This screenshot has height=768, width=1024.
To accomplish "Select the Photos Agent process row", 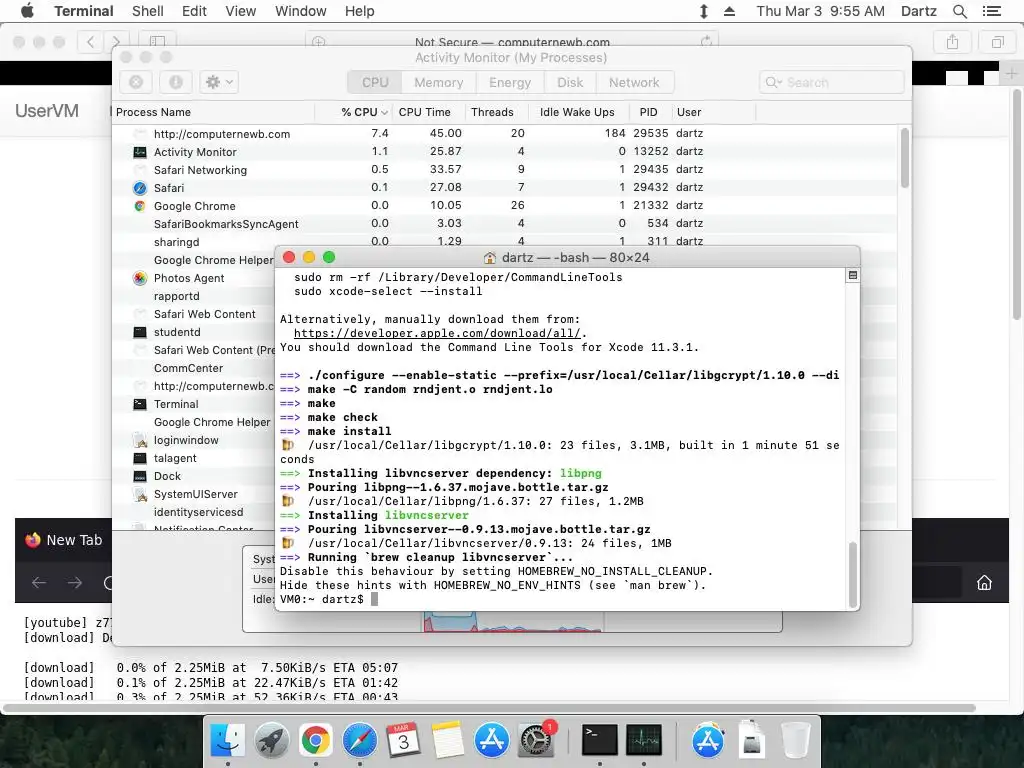I will pos(194,278).
